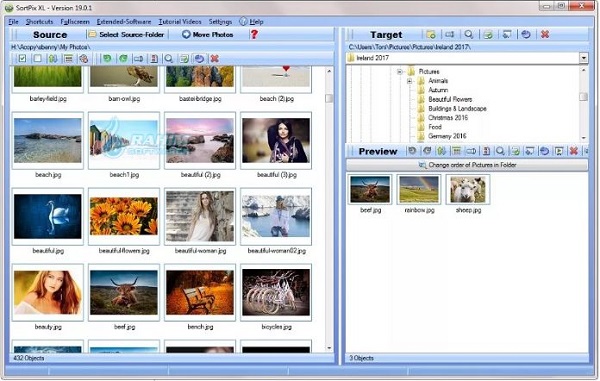Click the beauty.jpg file name label
600x381 pixels.
coord(48,327)
